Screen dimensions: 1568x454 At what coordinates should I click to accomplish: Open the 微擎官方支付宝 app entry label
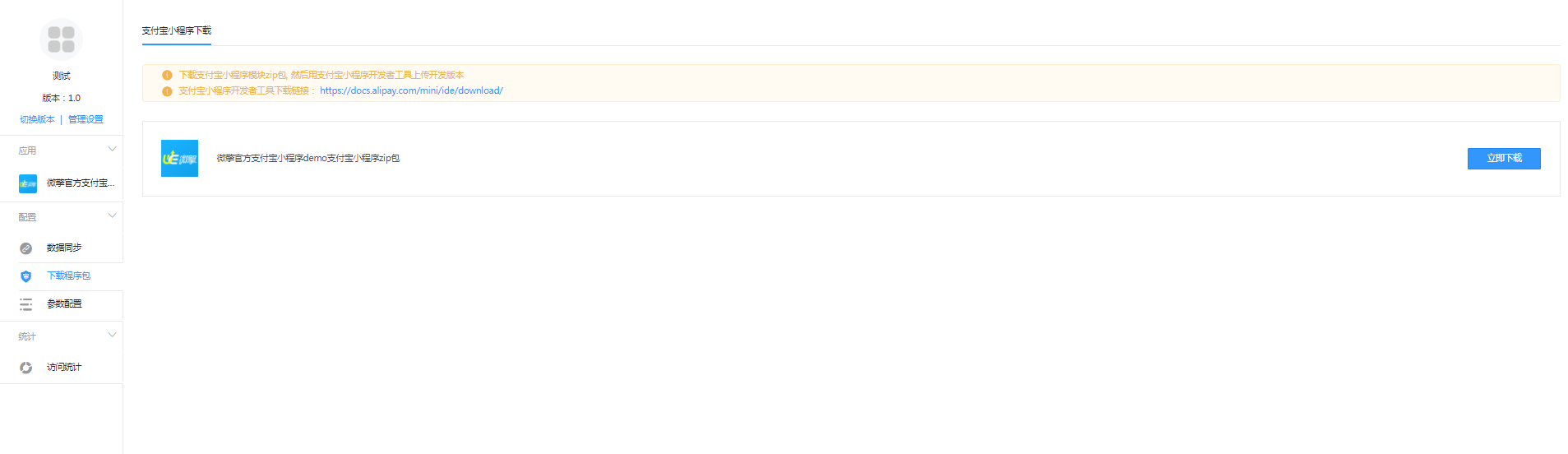pos(81,183)
